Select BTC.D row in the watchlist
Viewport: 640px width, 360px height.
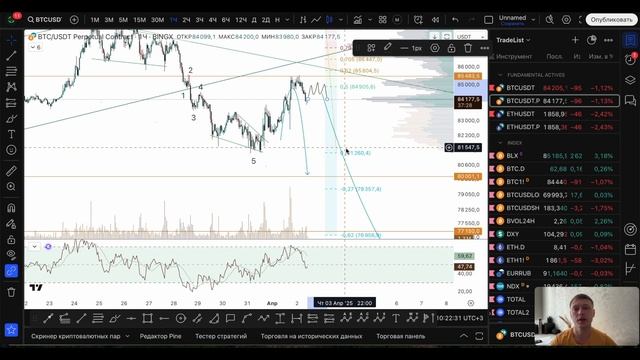coord(554,169)
